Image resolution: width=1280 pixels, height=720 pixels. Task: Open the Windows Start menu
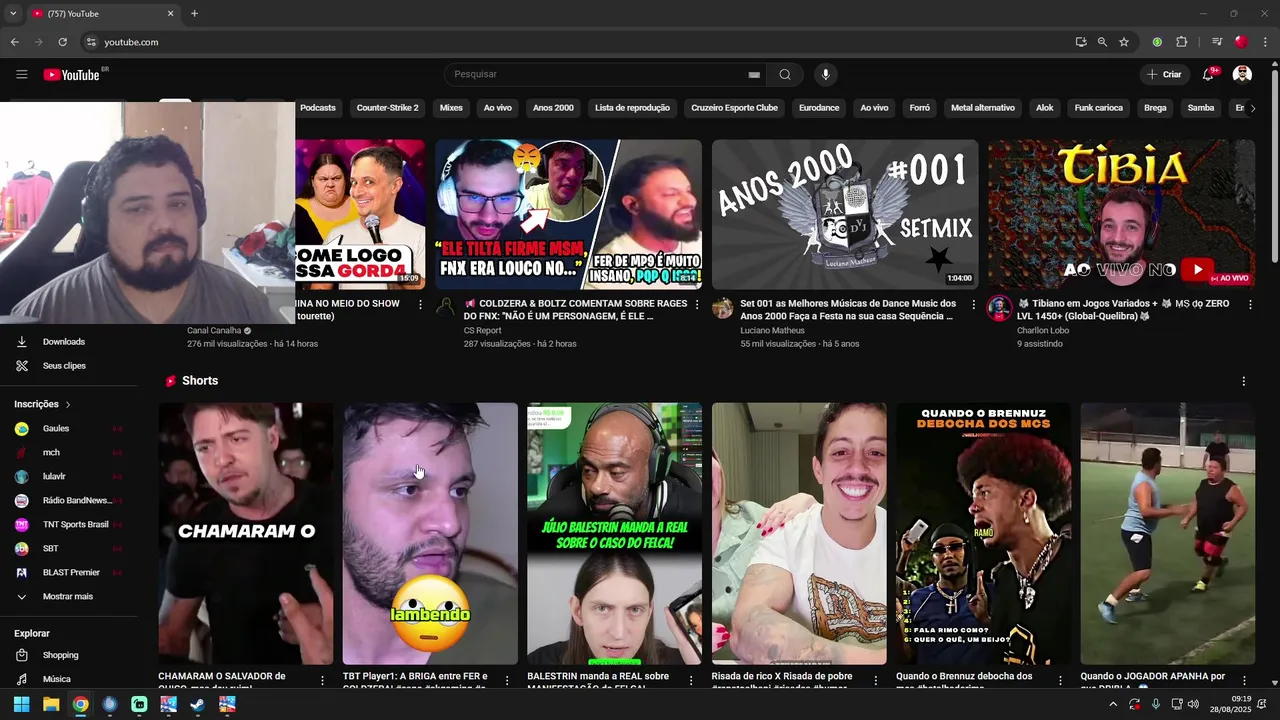coord(21,704)
